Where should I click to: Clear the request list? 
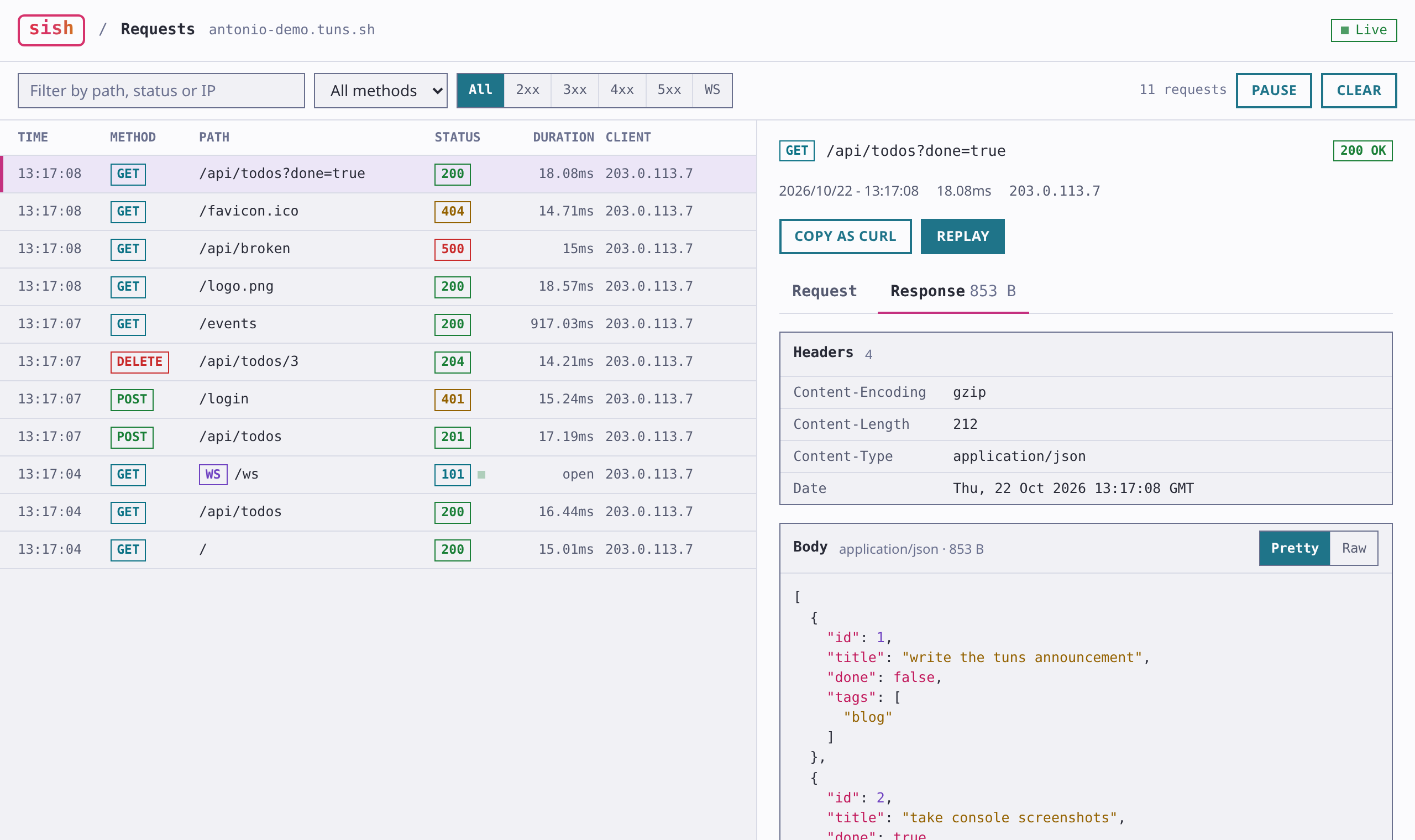1359,91
